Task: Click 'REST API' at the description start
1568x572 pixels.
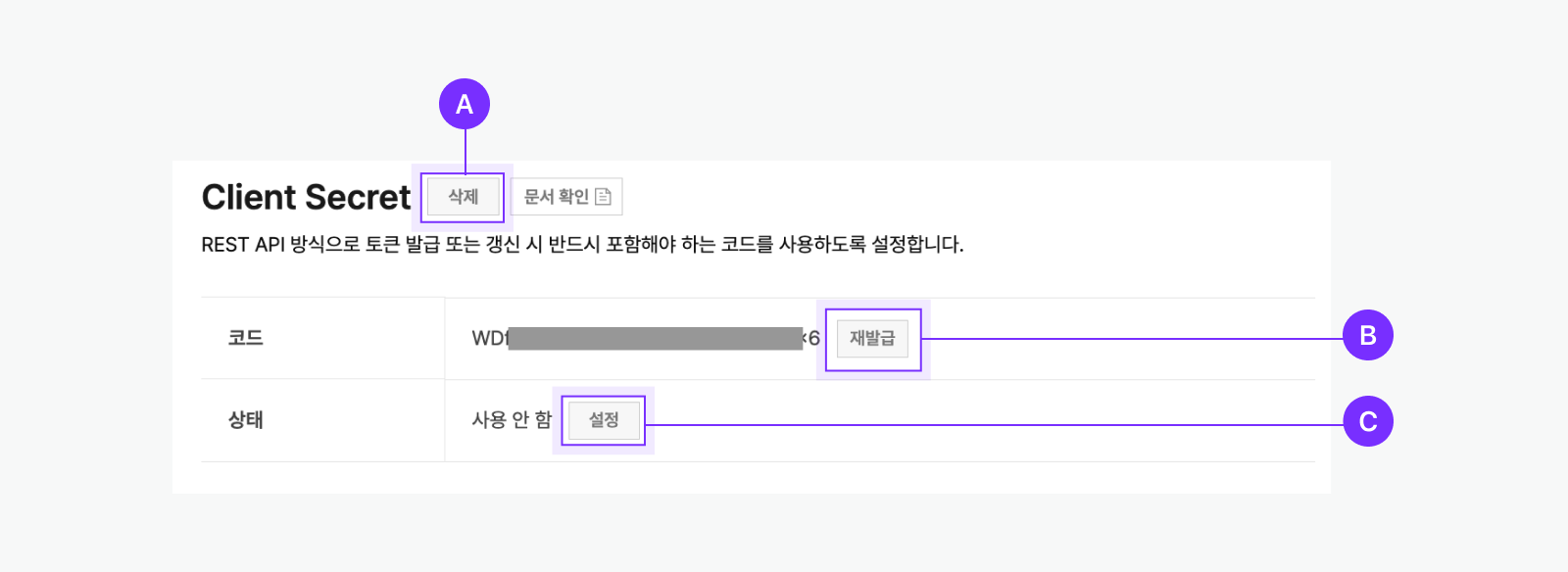Action: click(x=243, y=245)
